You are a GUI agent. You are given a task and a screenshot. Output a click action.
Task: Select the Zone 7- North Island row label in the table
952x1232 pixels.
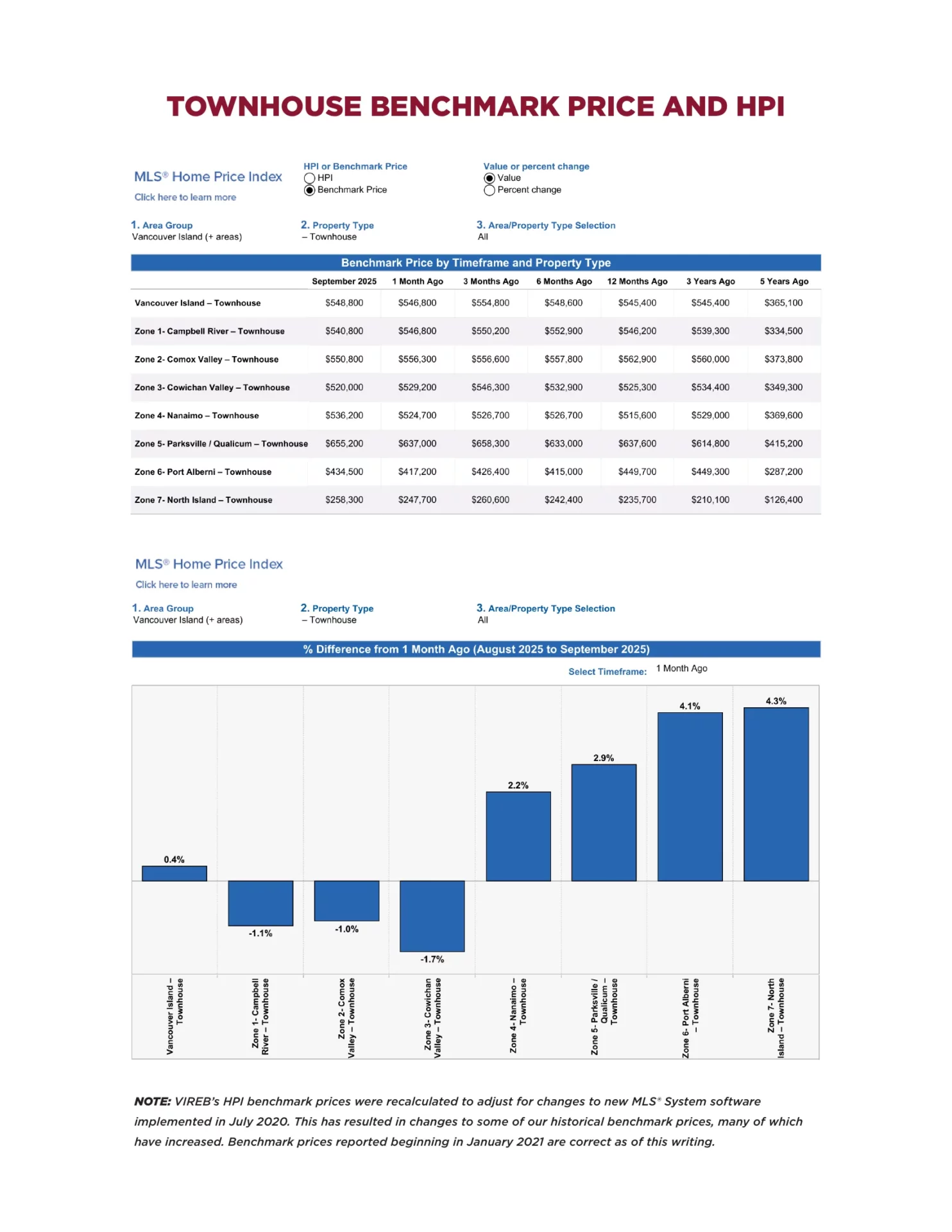[x=203, y=501]
